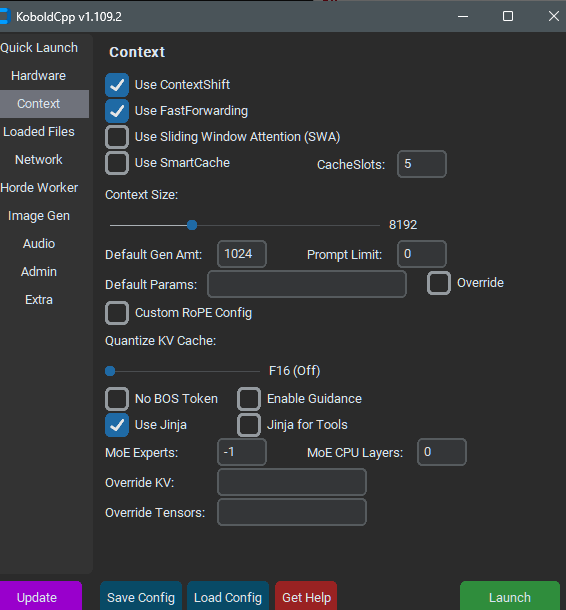This screenshot has width=566, height=610.
Task: Click the Load Config button
Action: (x=228, y=596)
